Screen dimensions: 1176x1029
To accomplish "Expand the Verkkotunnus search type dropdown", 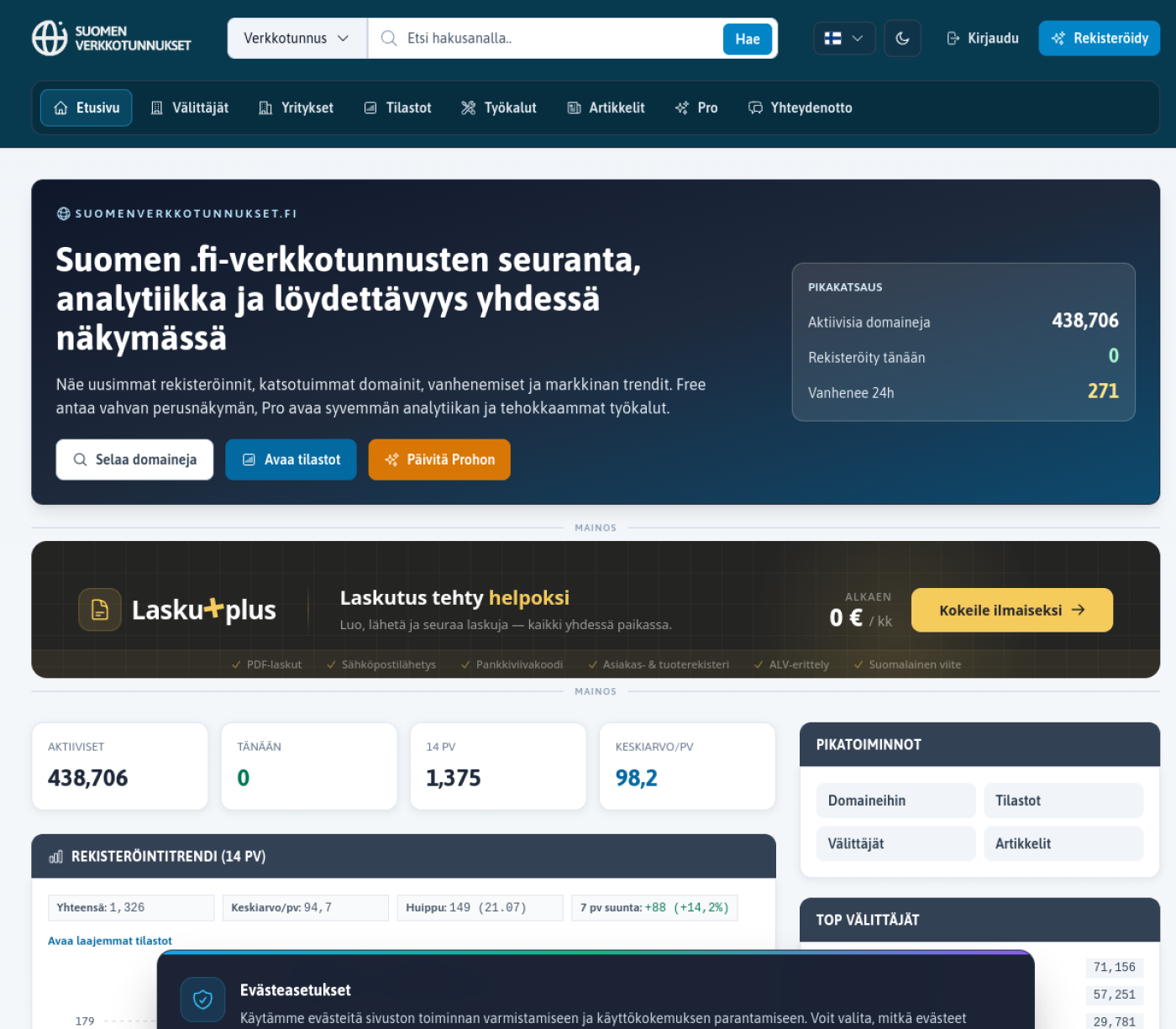I will tap(297, 38).
